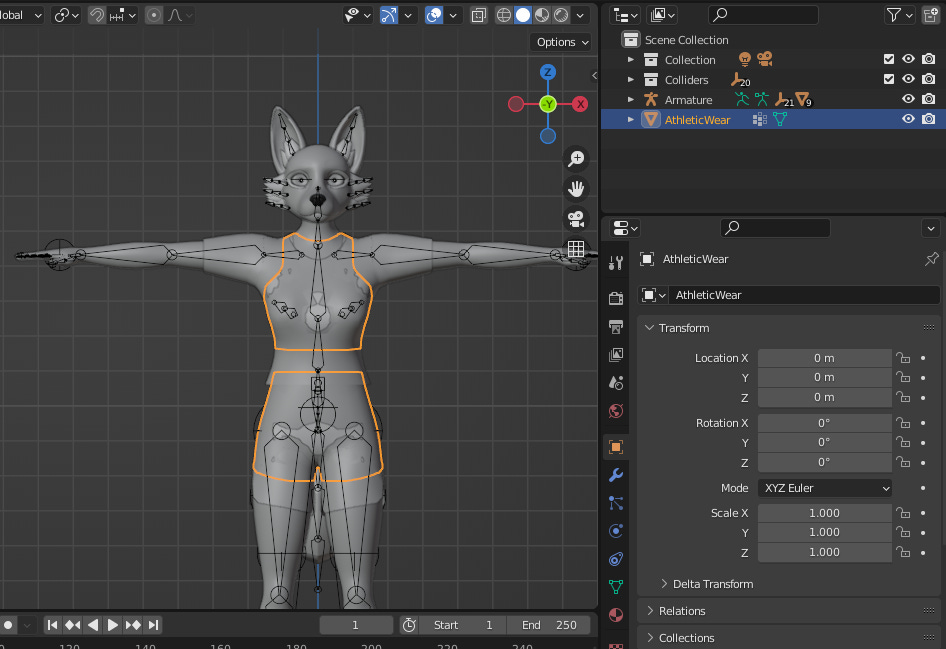Open the Object Data mesh tab

click(616, 587)
